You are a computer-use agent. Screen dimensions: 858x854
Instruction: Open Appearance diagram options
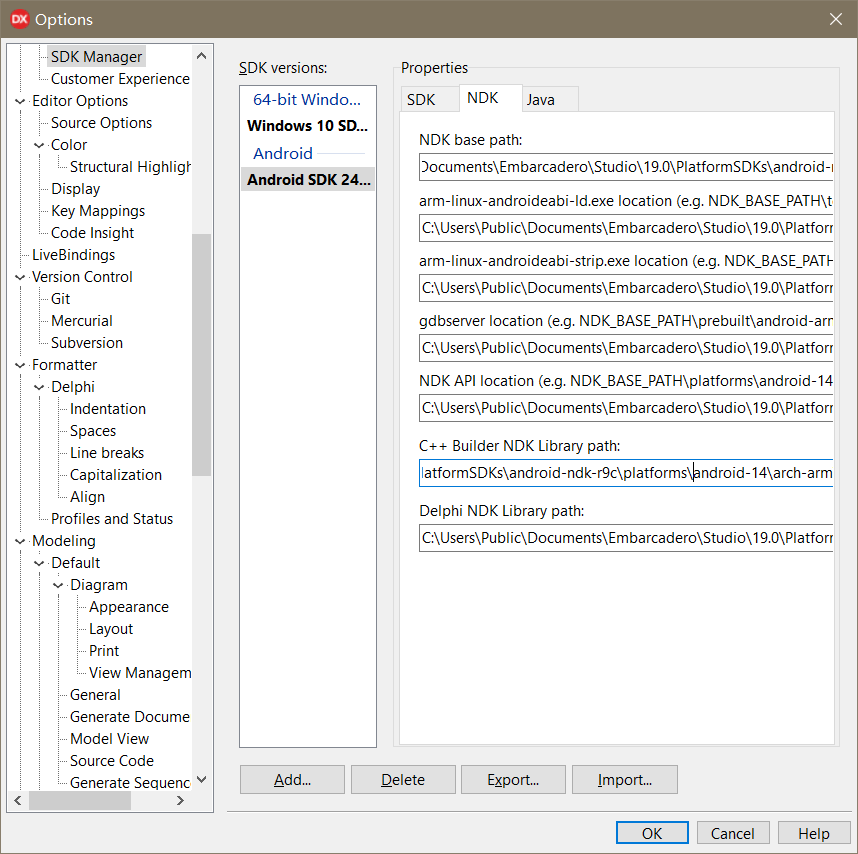click(129, 607)
